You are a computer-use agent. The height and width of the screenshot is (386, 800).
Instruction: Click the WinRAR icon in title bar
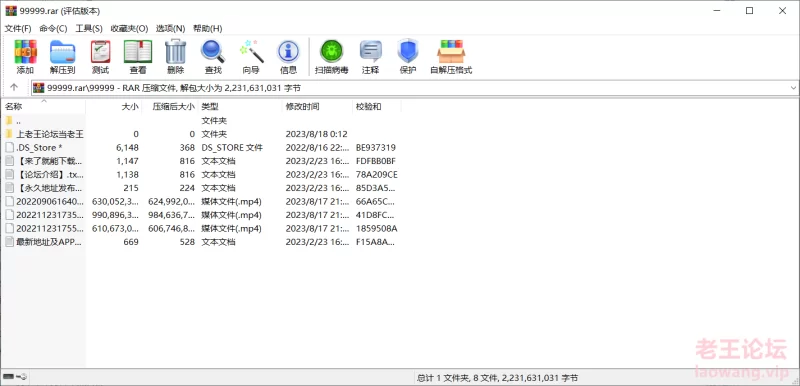(10, 11)
